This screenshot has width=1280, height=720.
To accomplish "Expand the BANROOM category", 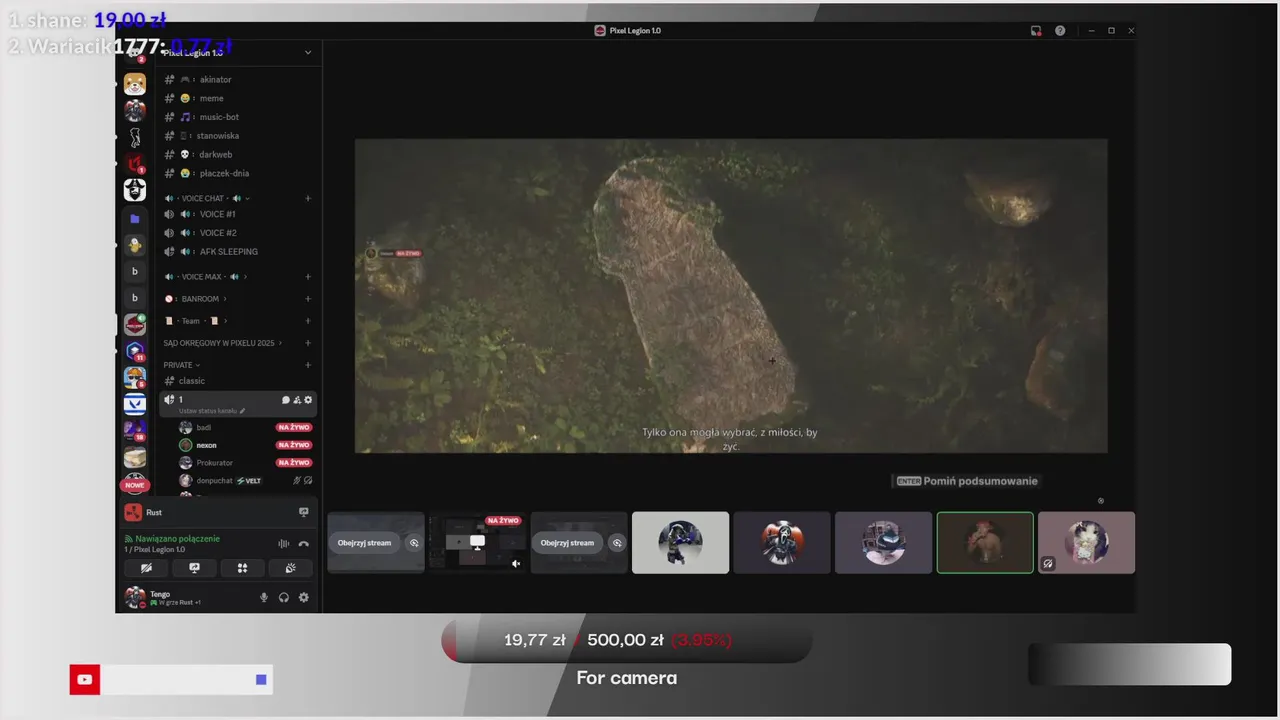I will tap(196, 299).
